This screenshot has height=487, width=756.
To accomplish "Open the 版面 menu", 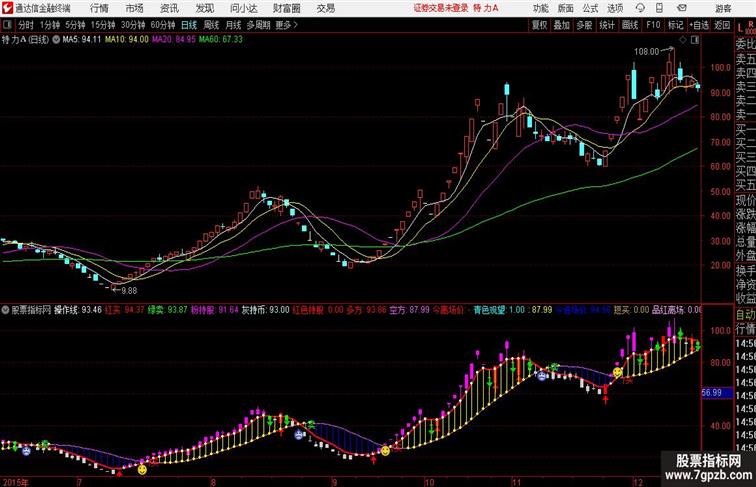I will tap(565, 8).
